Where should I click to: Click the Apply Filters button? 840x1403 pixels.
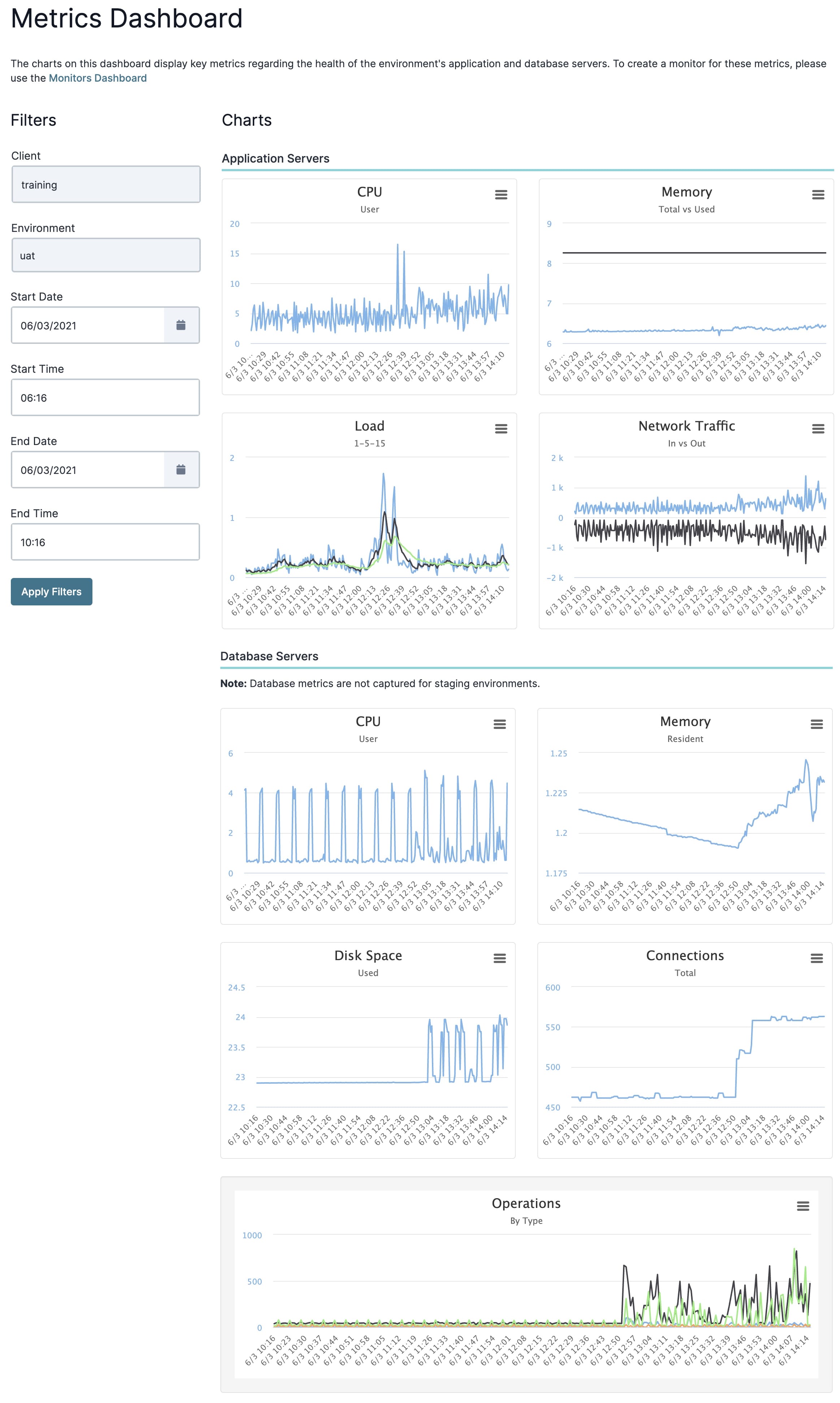(x=52, y=592)
